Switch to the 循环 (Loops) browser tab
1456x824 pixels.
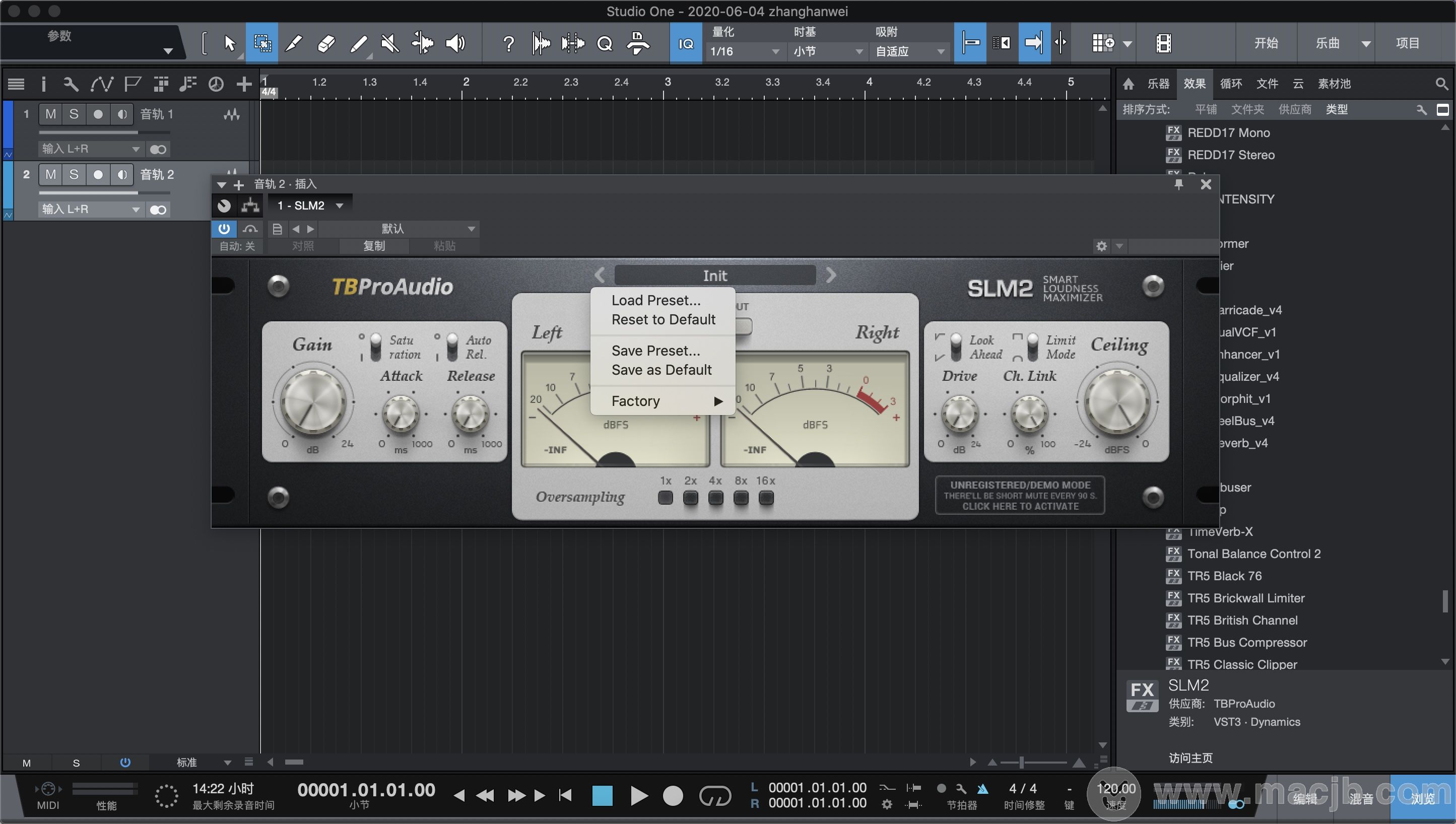point(1231,84)
